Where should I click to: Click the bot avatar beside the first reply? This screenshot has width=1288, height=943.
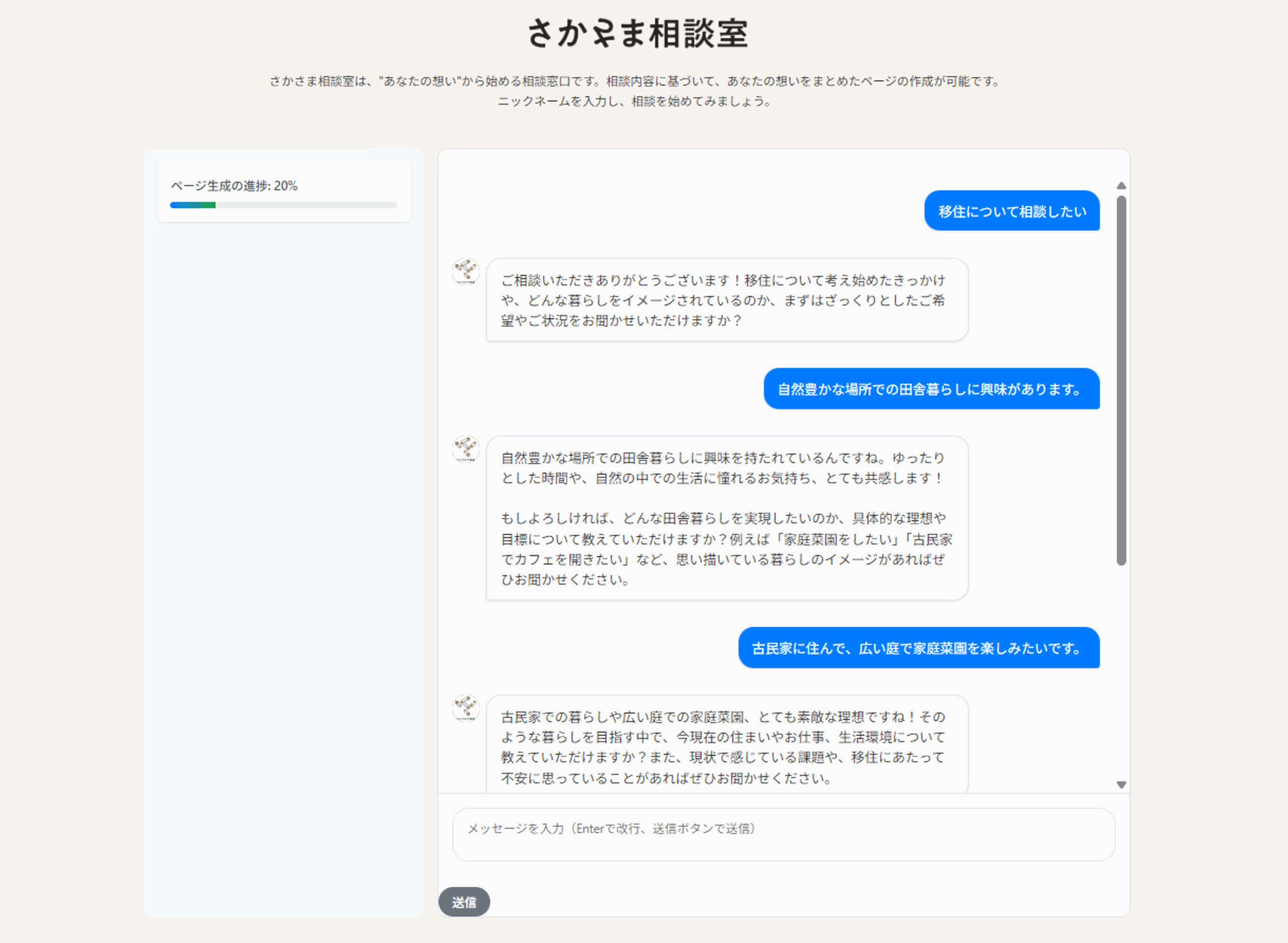coord(466,272)
